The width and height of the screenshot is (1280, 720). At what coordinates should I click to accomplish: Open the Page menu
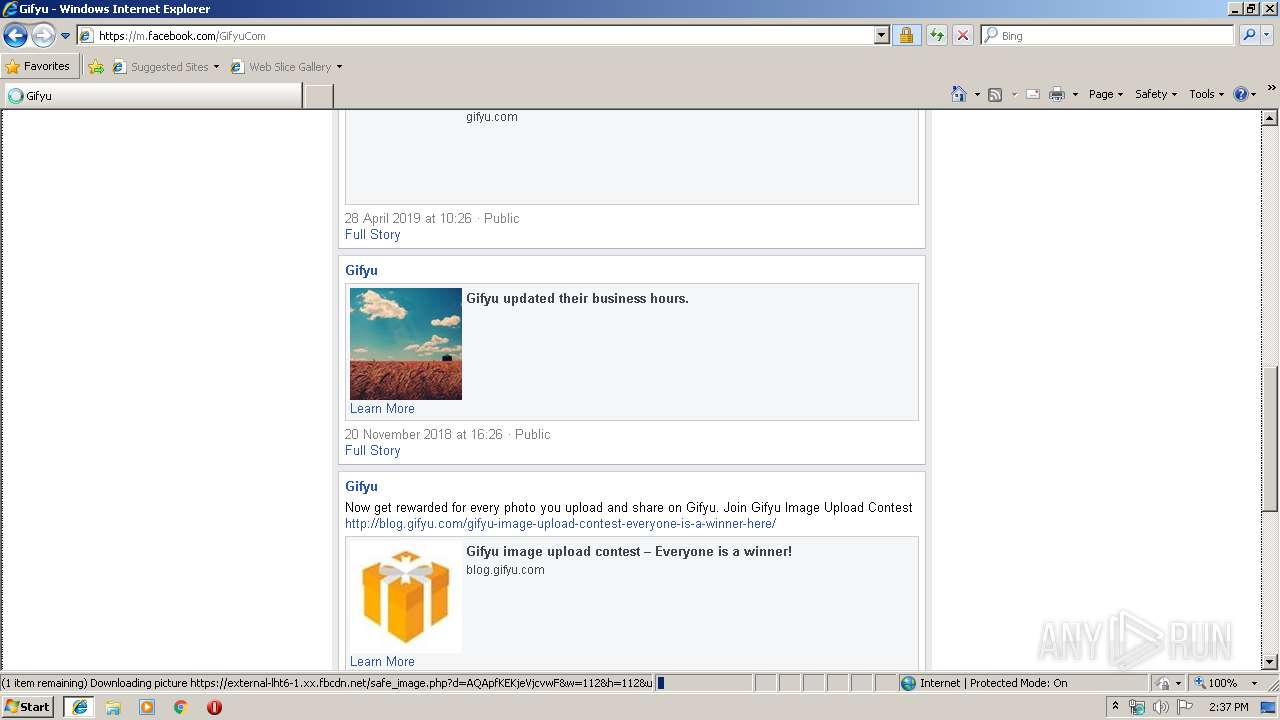point(1105,94)
